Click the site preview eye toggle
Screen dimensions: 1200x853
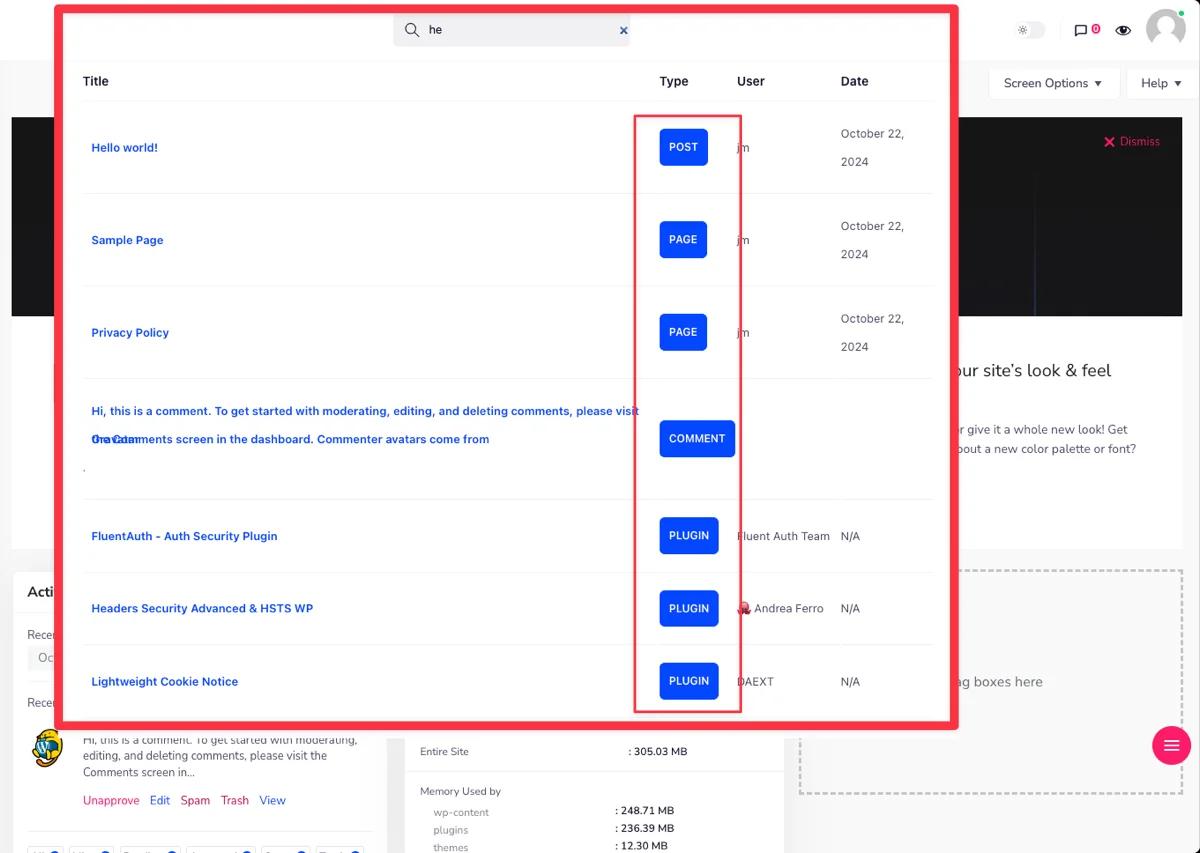click(1123, 30)
